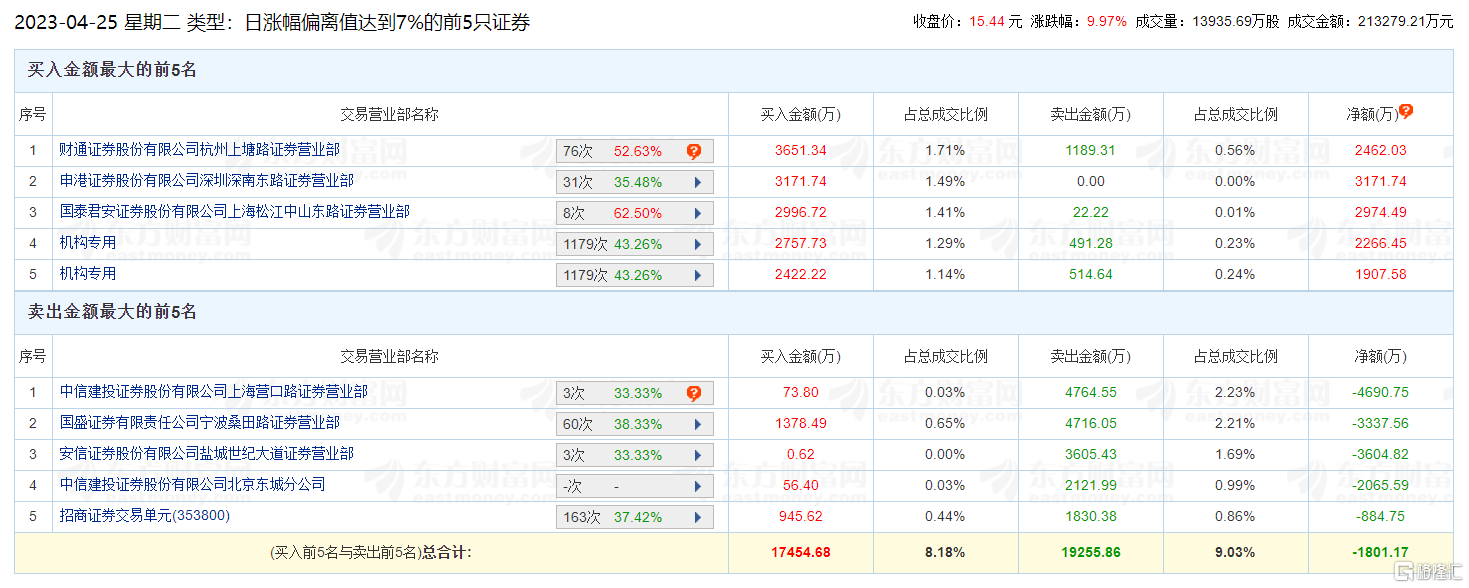This screenshot has height=588, width=1469.
Task: Select the 卖出金额最大的前5名 section heading
Action: (112, 312)
